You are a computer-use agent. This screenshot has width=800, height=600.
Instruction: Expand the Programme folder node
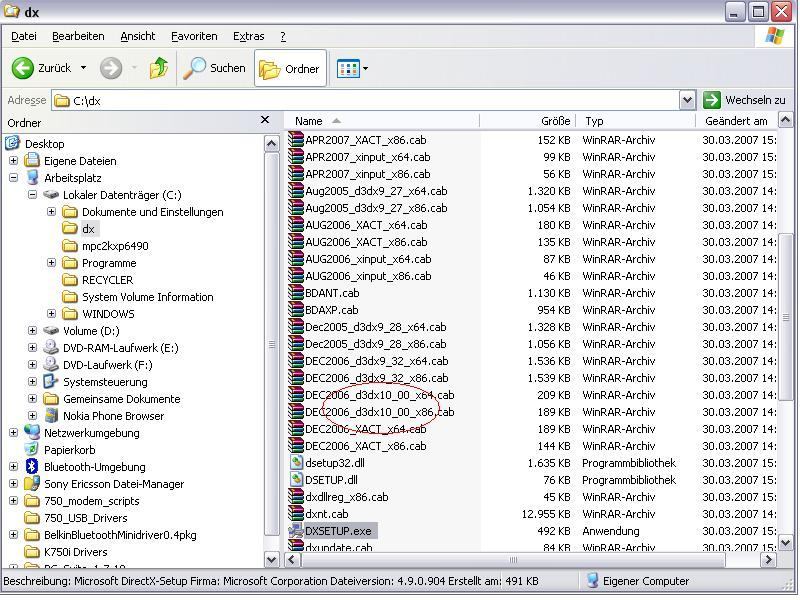52,262
